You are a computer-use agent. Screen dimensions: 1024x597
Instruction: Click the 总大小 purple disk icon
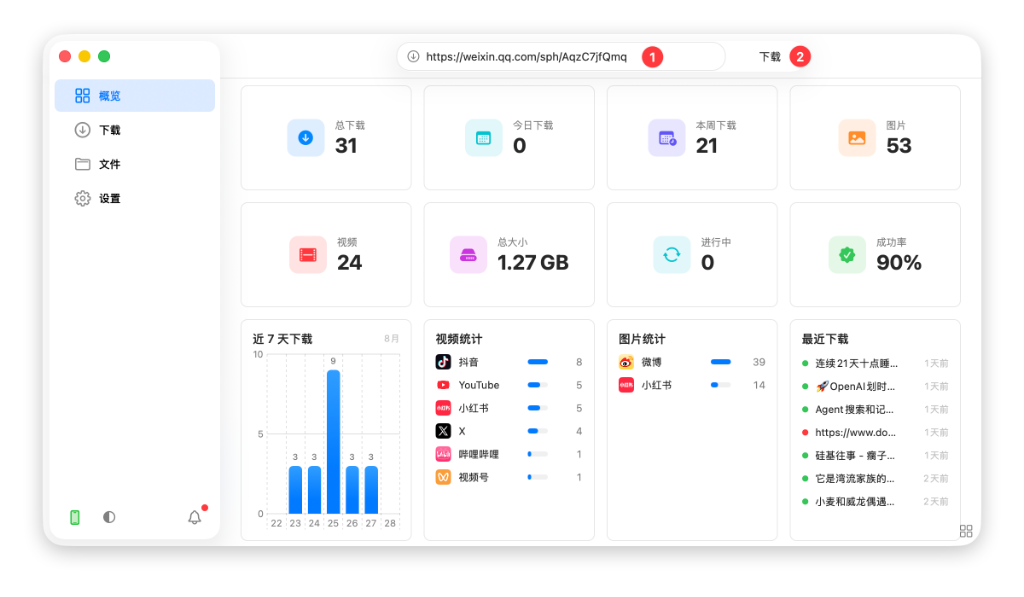coord(468,255)
